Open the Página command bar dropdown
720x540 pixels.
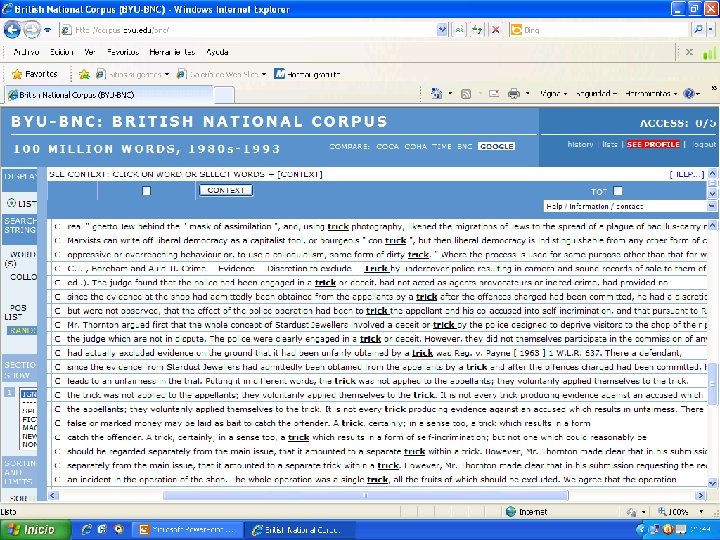(x=553, y=94)
